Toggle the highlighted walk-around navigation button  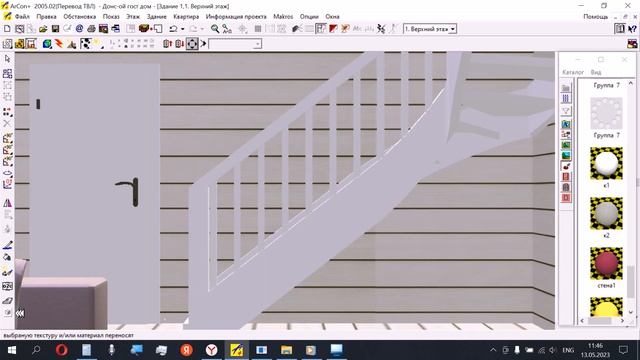pos(192,44)
